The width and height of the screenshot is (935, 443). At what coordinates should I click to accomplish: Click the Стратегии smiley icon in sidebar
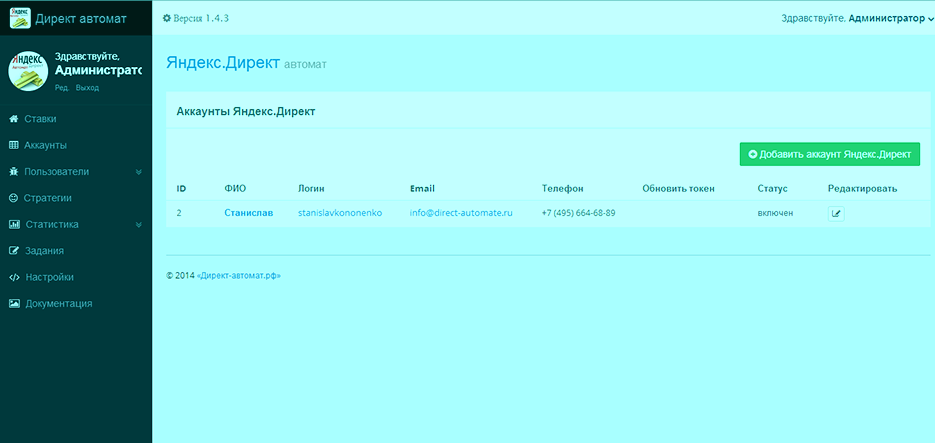[x=14, y=198]
